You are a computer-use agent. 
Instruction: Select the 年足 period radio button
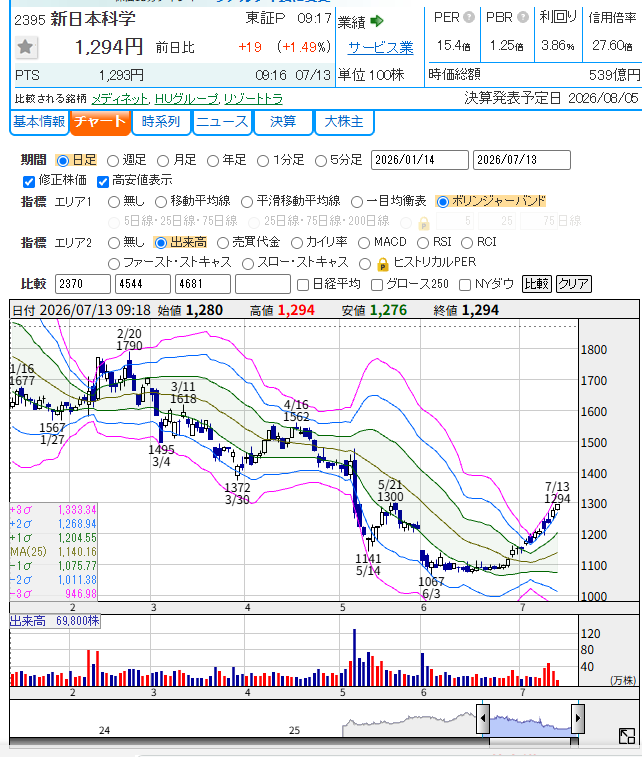pos(213,160)
